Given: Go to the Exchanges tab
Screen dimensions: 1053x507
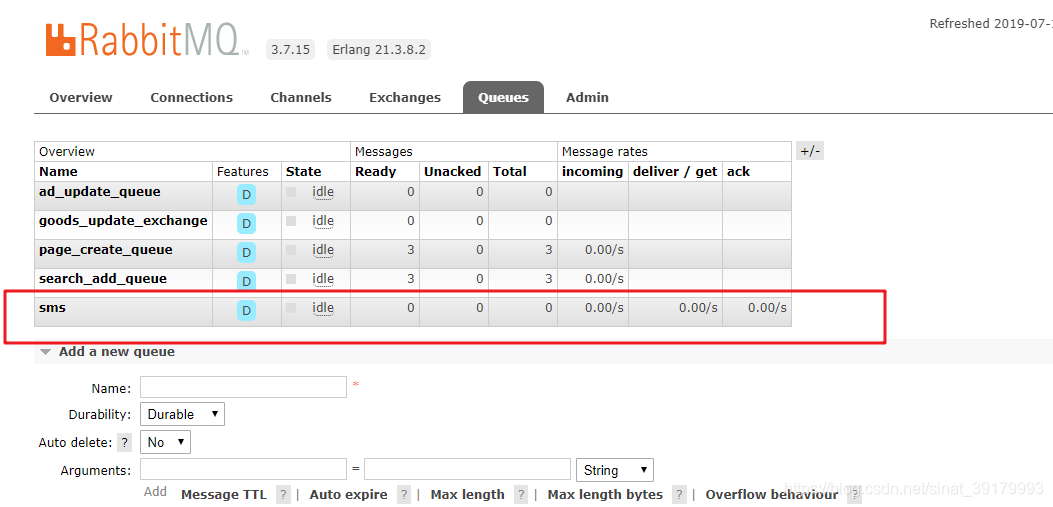Looking at the screenshot, I should [x=405, y=97].
